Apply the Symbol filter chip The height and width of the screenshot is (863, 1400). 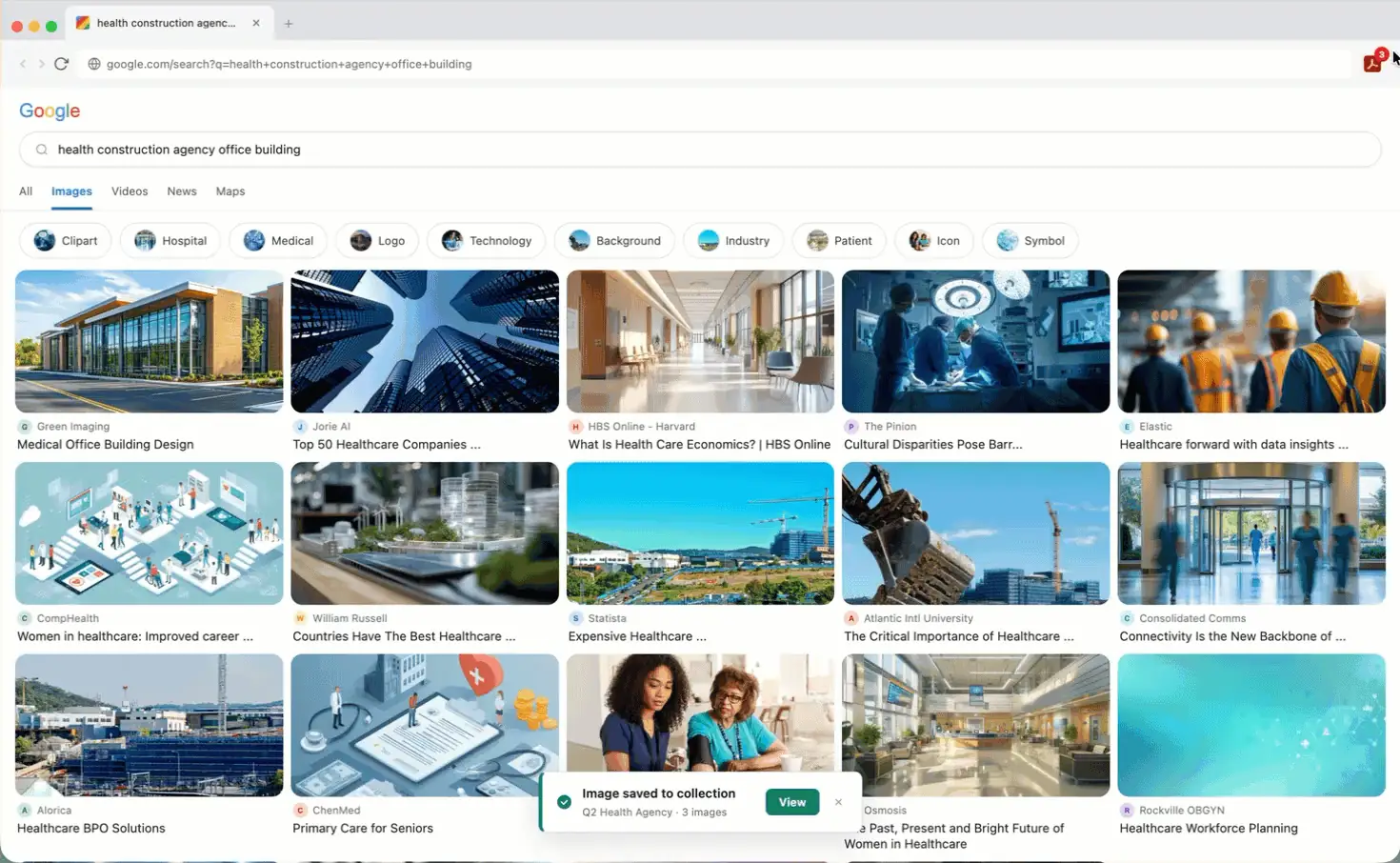(x=1030, y=241)
